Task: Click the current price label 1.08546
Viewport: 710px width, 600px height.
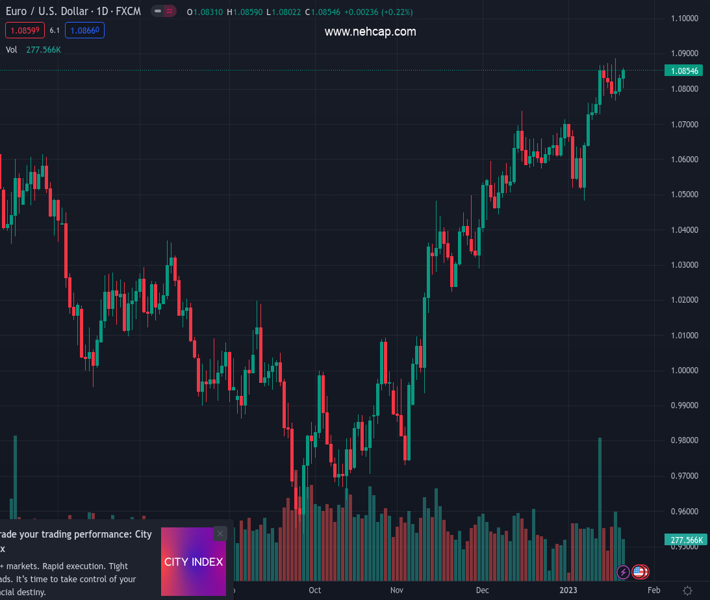Action: click(x=685, y=71)
